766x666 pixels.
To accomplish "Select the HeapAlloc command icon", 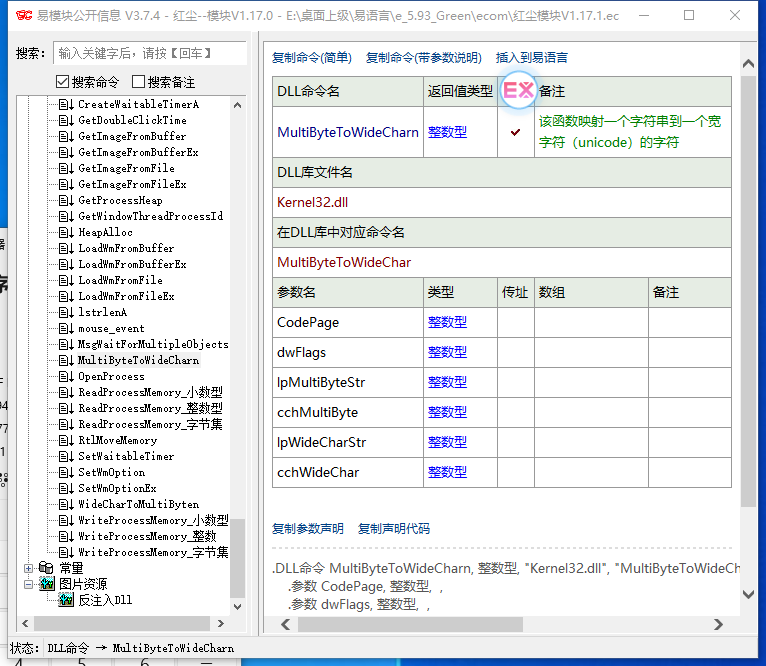I will pos(66,232).
